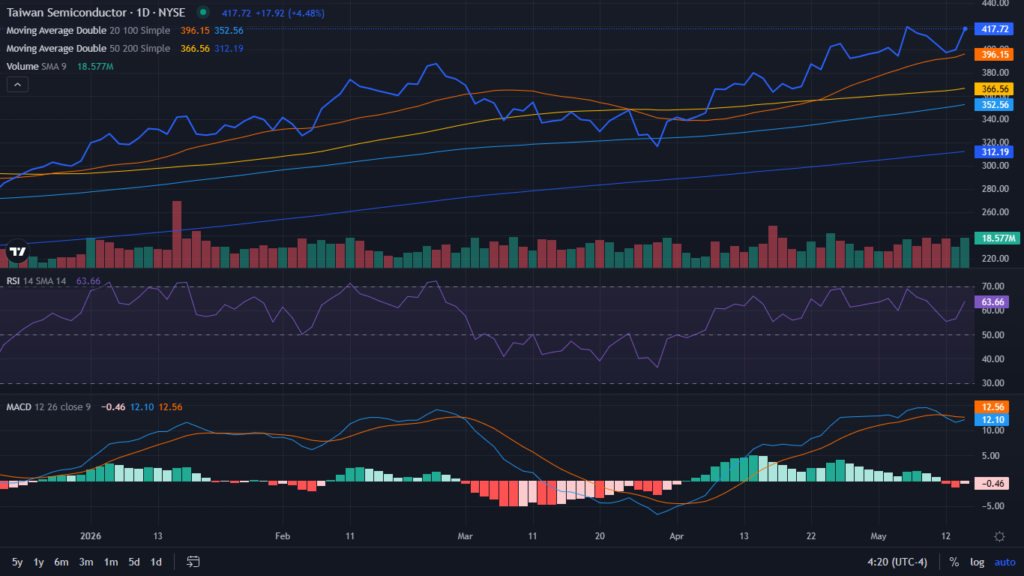Click the 396.15 orange price axis label

point(993,54)
